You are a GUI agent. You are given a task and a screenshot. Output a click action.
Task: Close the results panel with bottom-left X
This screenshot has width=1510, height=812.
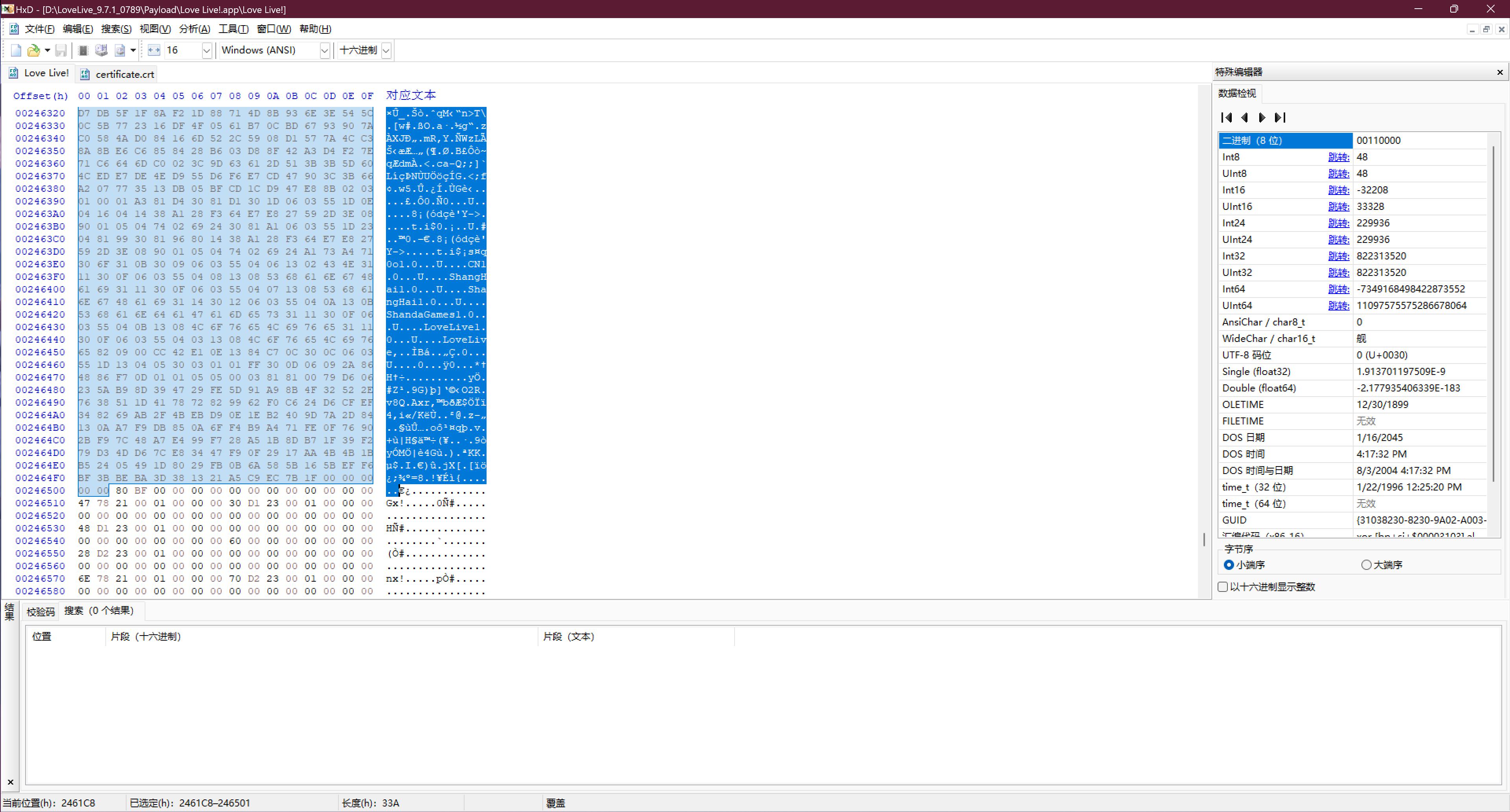pyautogui.click(x=10, y=782)
